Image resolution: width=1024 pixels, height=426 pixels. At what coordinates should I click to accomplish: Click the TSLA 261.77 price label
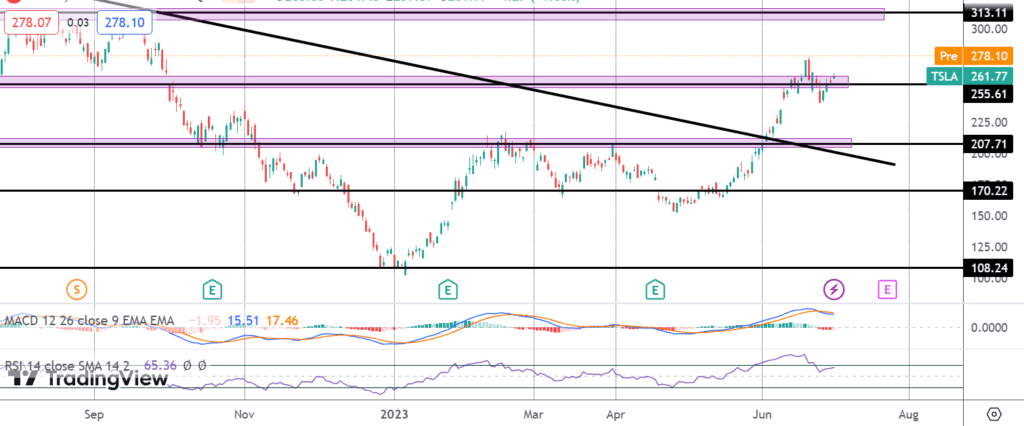tap(961, 74)
